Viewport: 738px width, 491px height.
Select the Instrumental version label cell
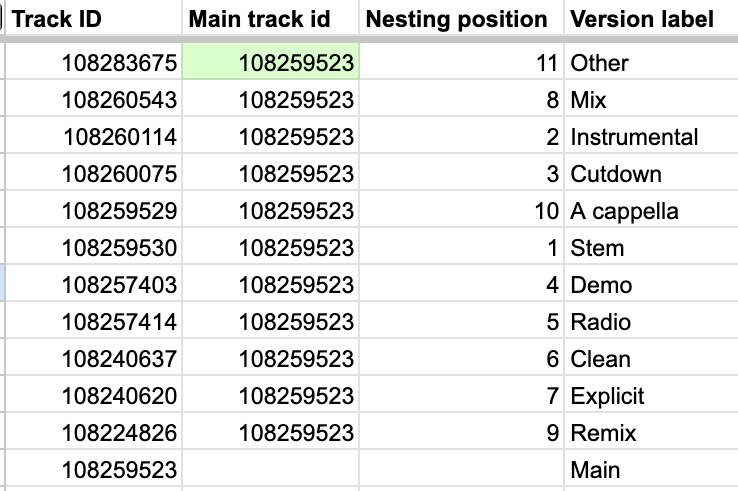tap(651, 136)
